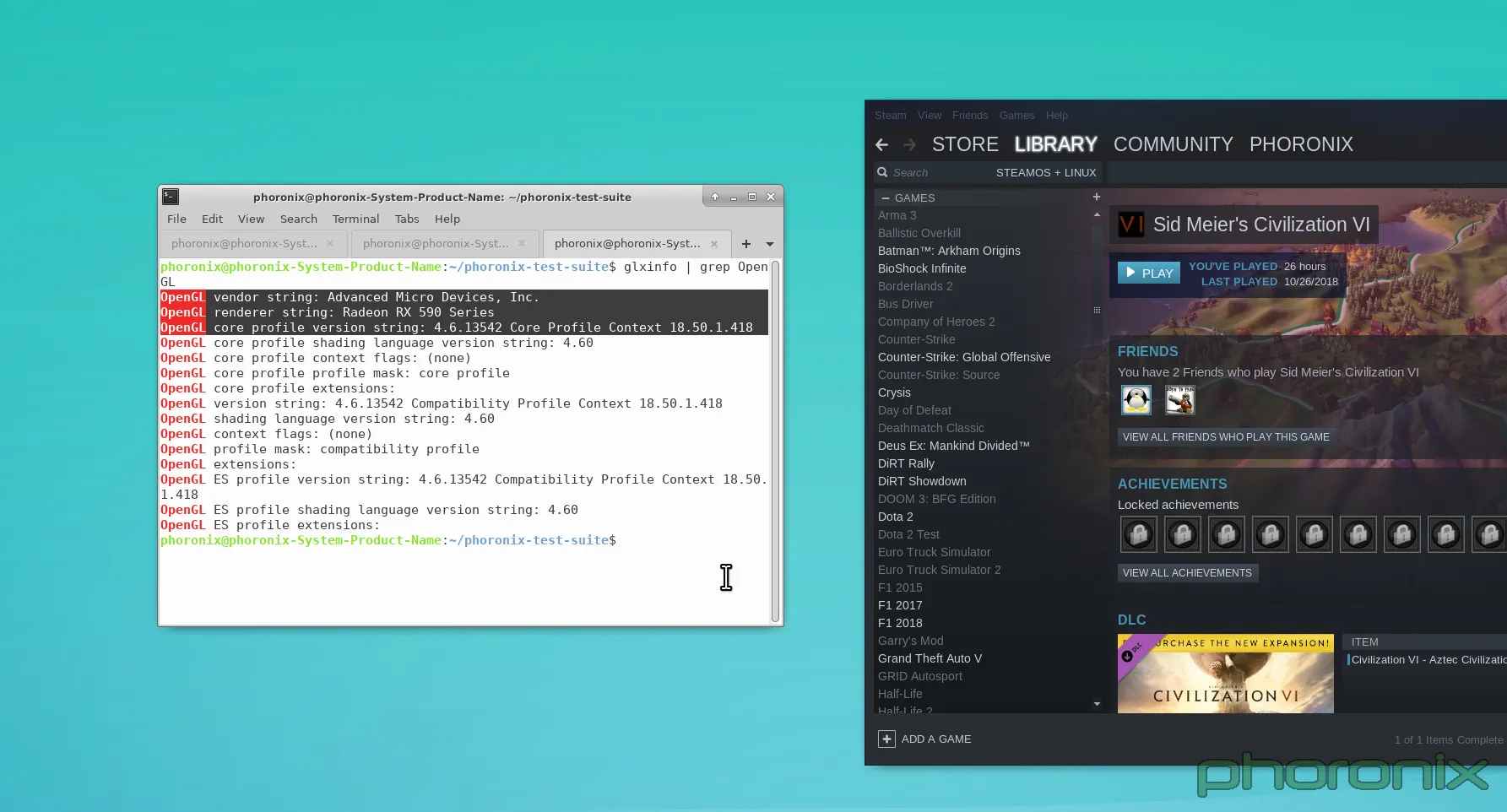Open a new terminal tab with the plus button
This screenshot has height=812, width=1507.
coord(745,244)
